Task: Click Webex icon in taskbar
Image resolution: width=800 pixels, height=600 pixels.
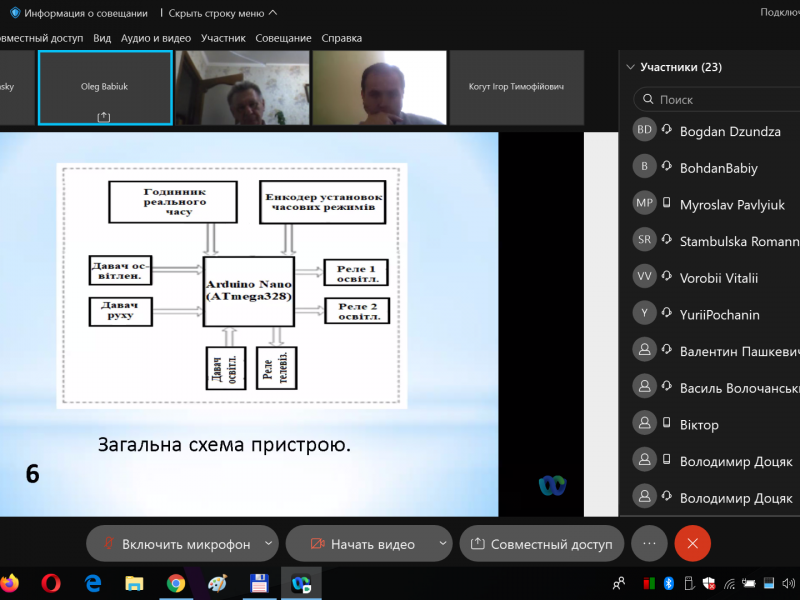Action: (300, 582)
